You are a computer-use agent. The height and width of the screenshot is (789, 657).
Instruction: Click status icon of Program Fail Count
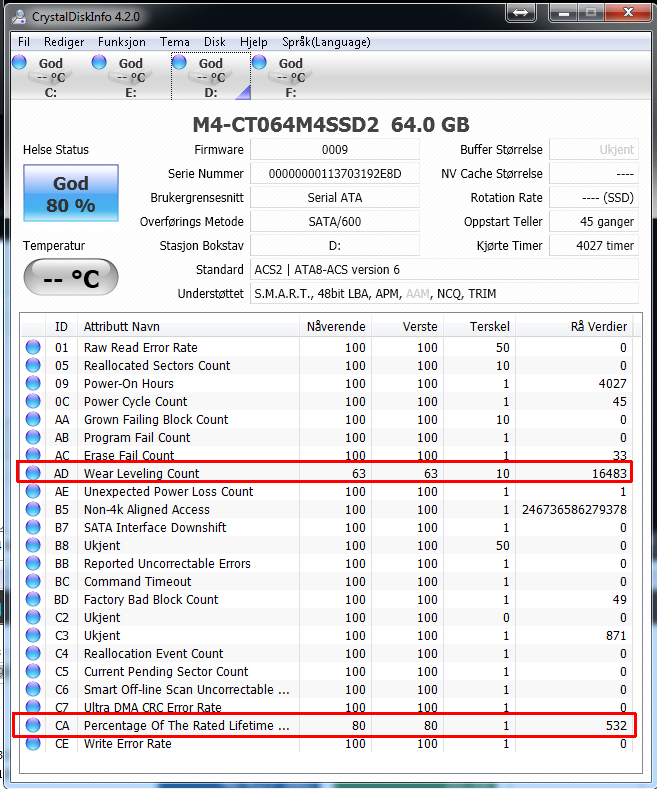click(x=33, y=437)
